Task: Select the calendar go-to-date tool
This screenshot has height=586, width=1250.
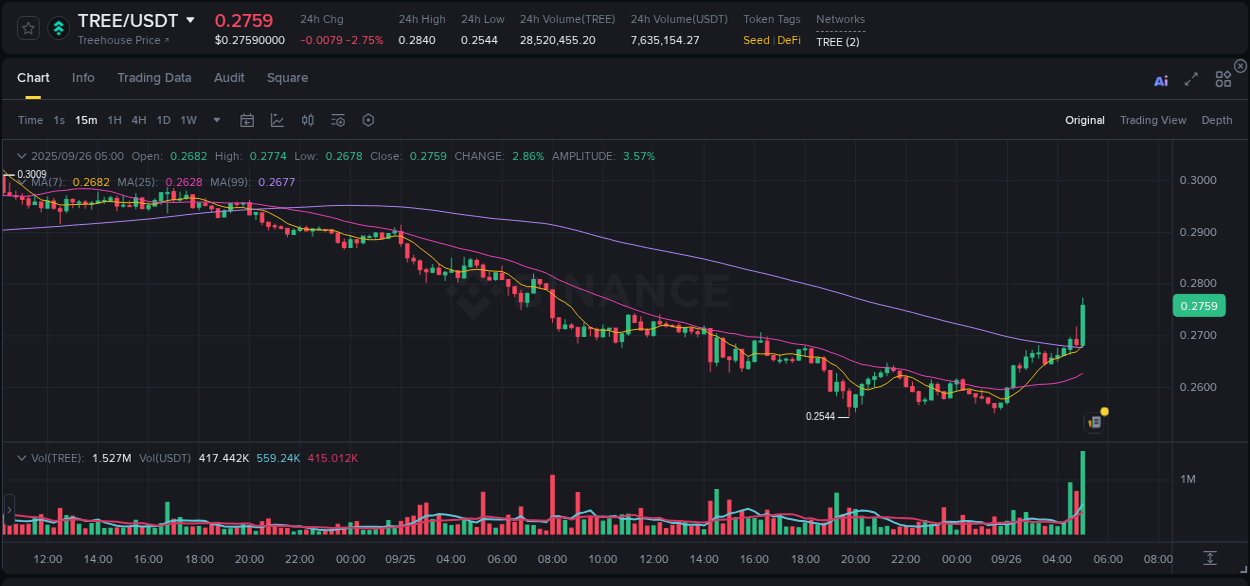Action: 247,120
